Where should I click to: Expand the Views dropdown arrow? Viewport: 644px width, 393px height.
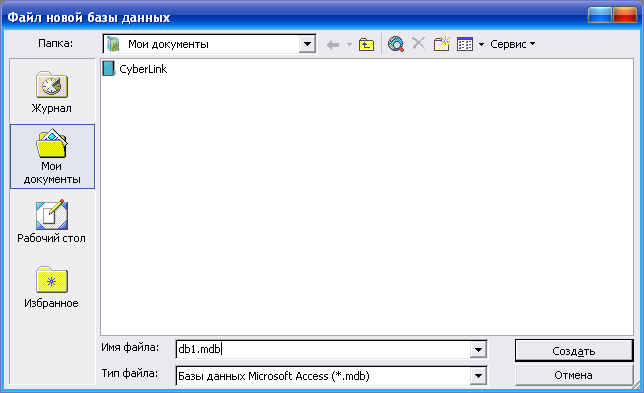(x=481, y=44)
